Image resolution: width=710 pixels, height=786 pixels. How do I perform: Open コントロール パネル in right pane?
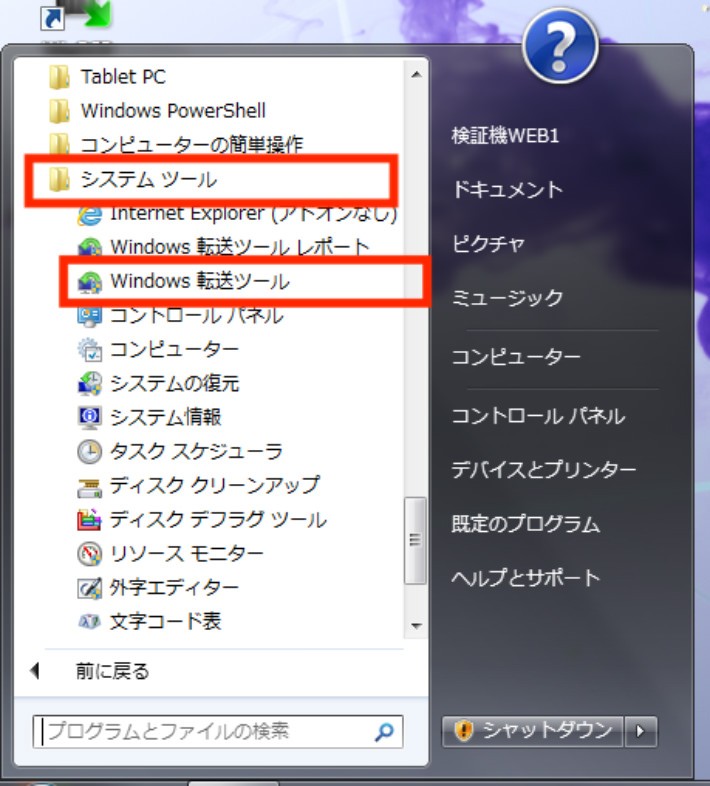(539, 416)
